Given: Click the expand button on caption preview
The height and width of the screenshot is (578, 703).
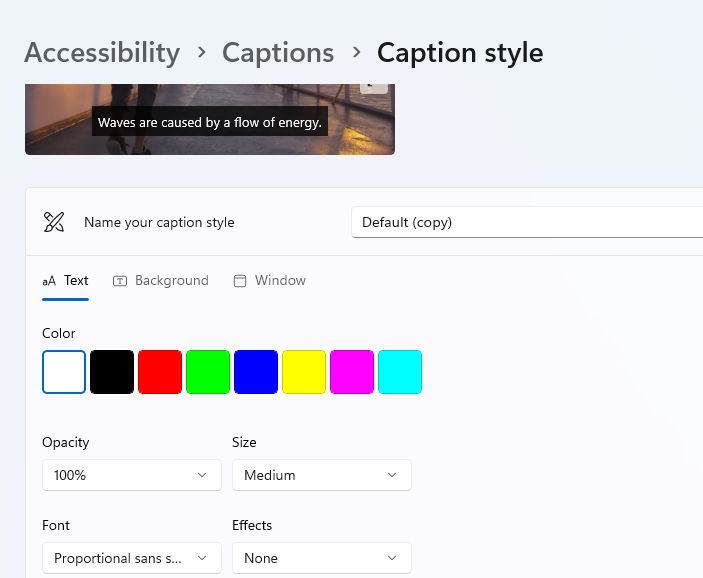Looking at the screenshot, I should pyautogui.click(x=374, y=86).
